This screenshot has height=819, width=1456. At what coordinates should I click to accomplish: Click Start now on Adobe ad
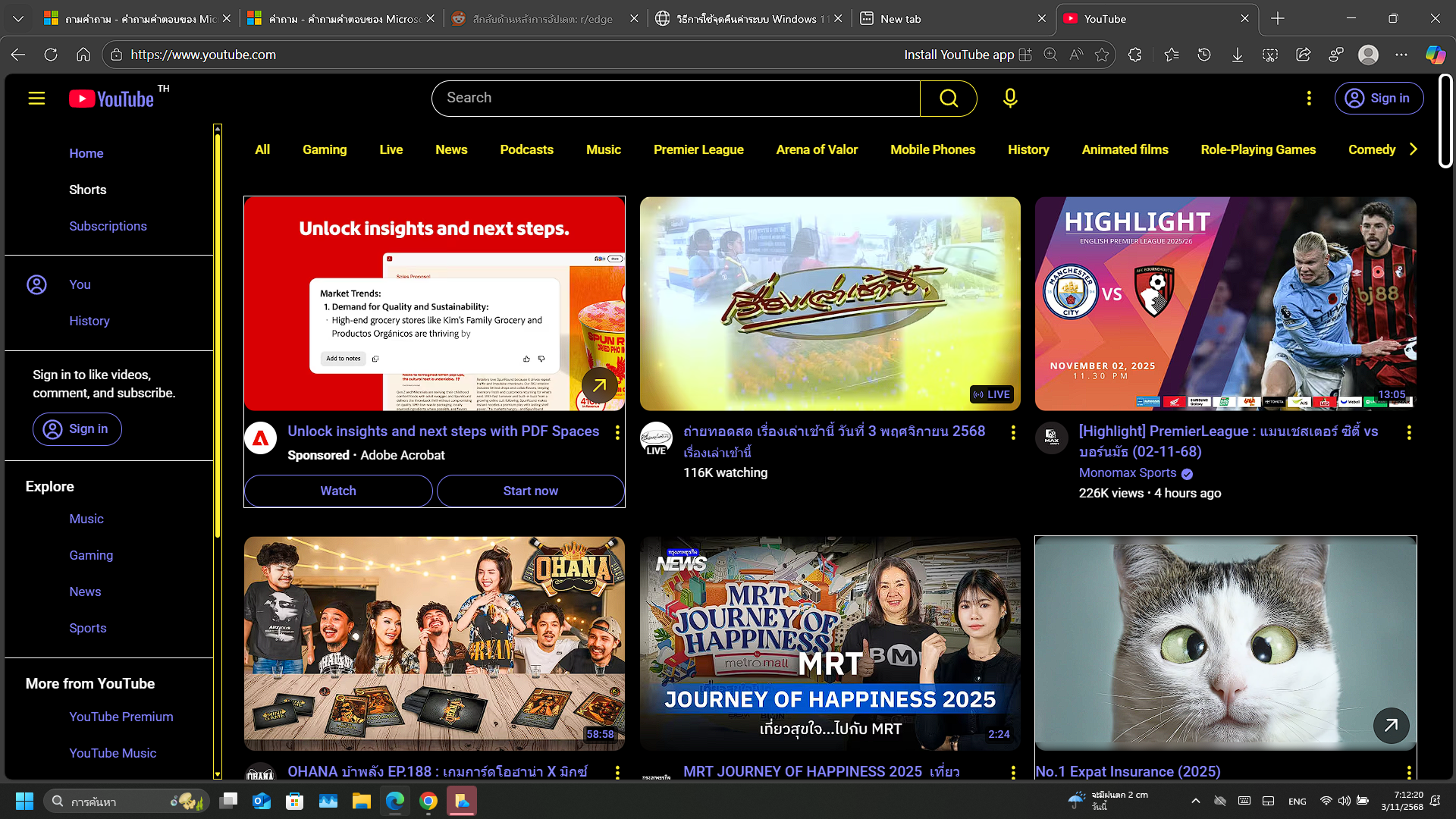530,491
